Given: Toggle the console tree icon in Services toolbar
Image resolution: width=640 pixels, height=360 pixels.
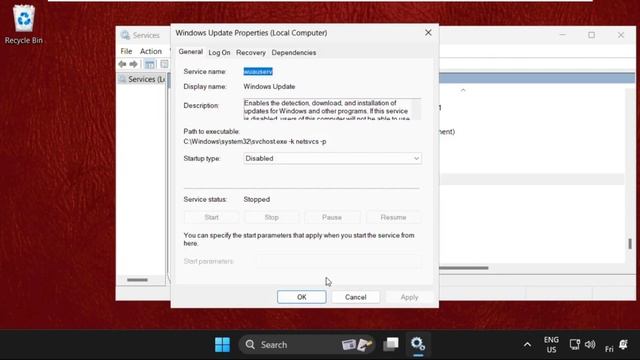Looking at the screenshot, I should tap(150, 64).
